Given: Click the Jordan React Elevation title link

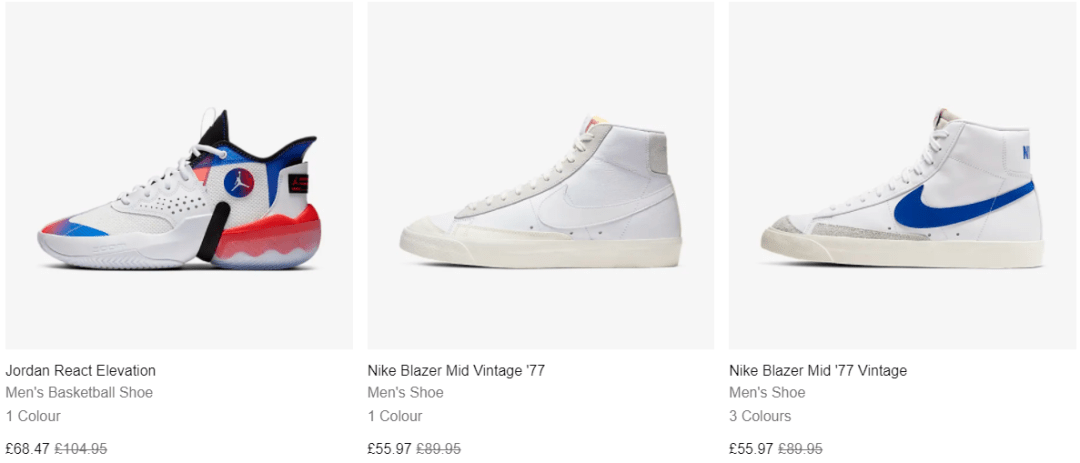Looking at the screenshot, I should (81, 371).
